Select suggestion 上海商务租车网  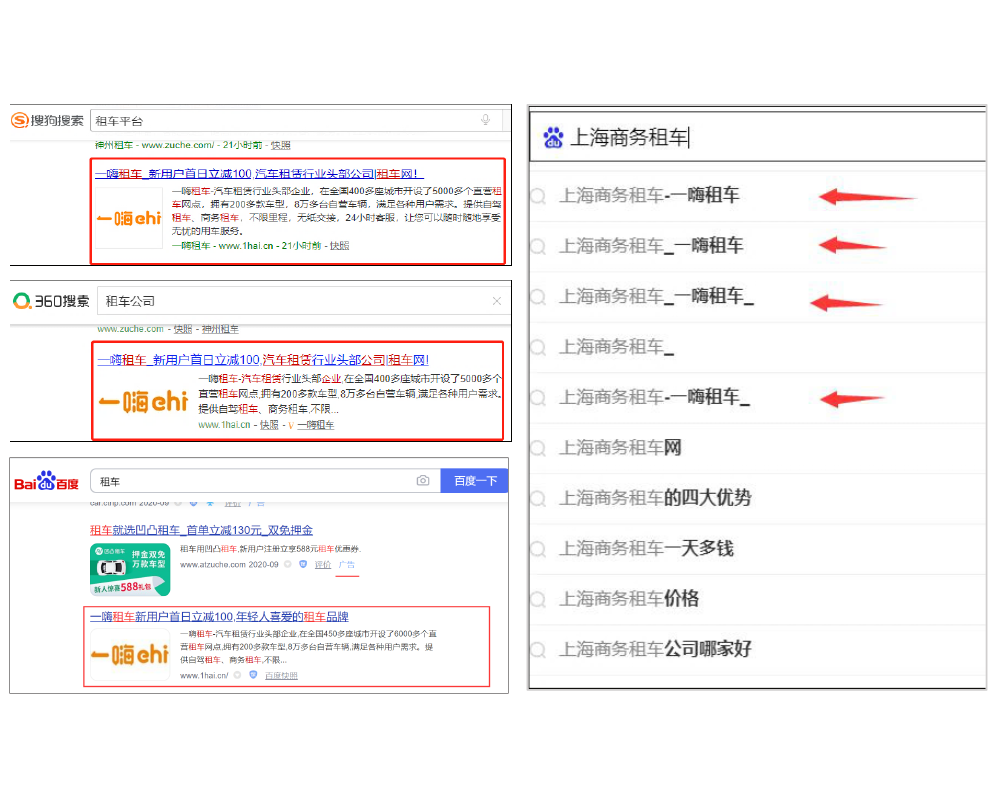tap(758, 448)
